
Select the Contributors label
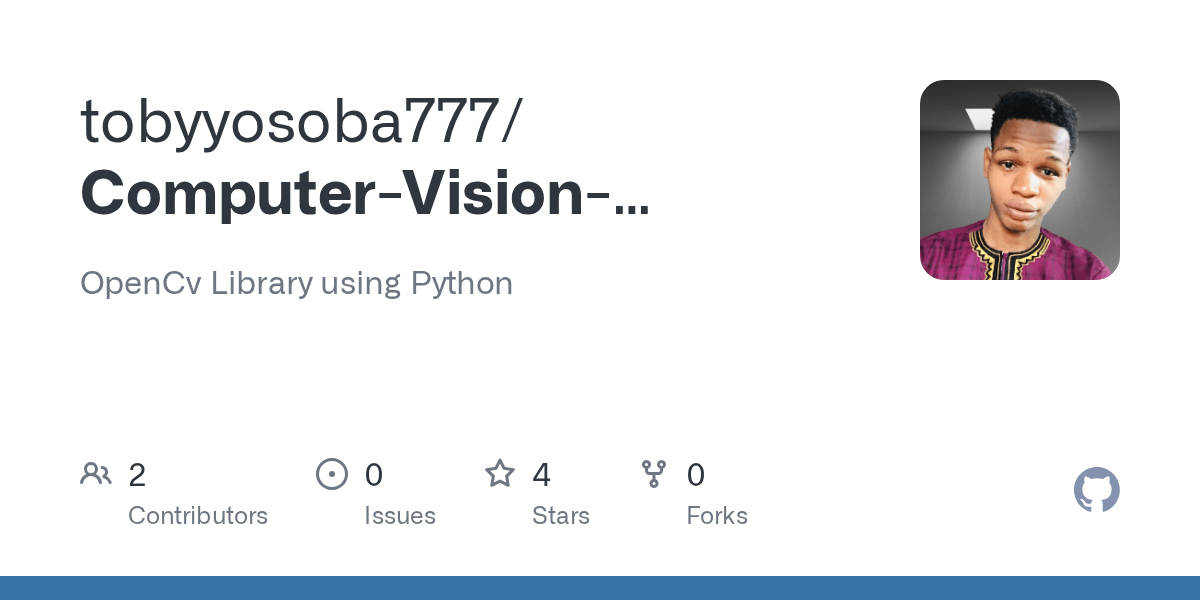pos(198,516)
